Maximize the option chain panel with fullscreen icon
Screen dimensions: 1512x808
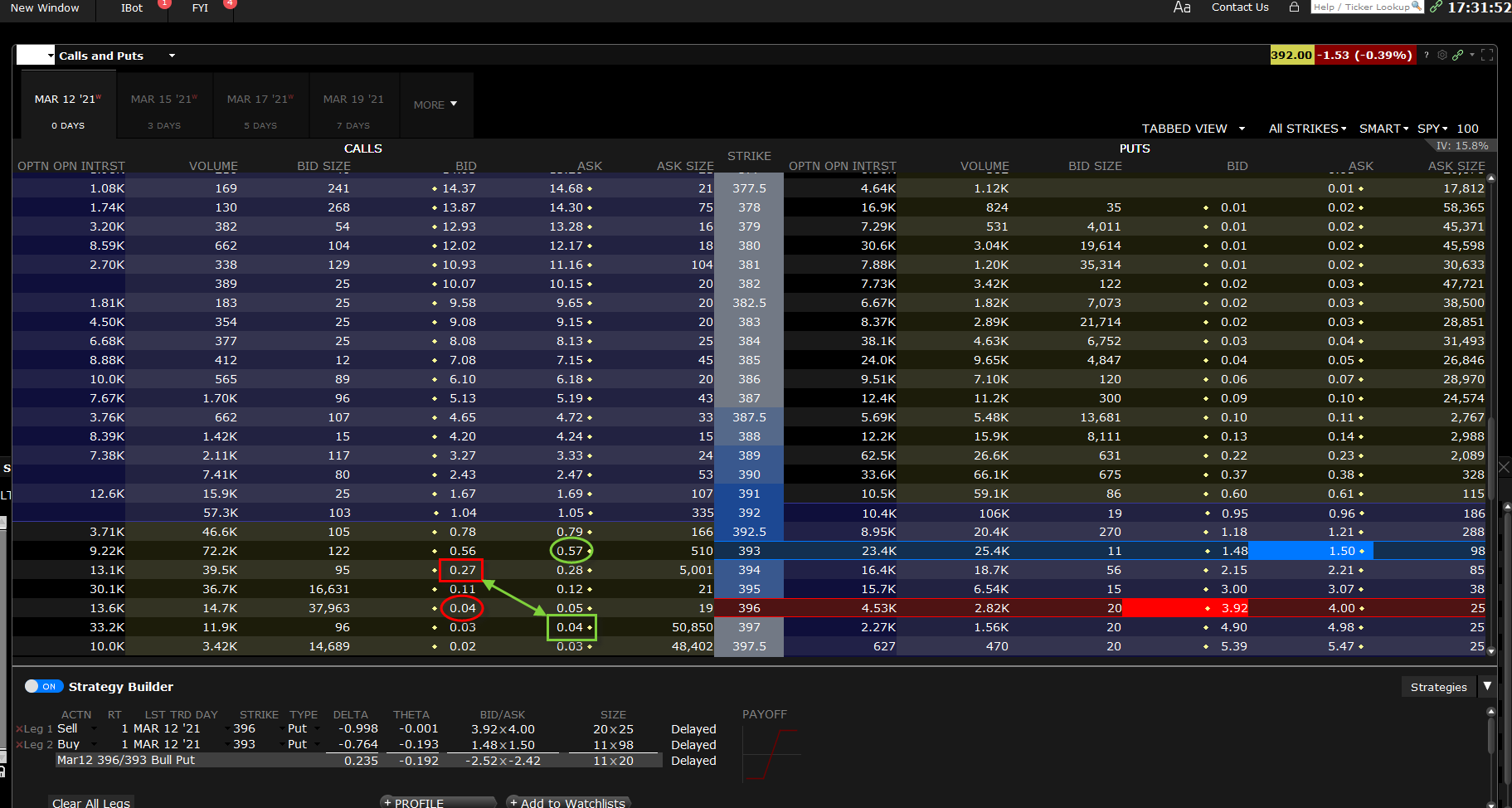tap(1487, 55)
